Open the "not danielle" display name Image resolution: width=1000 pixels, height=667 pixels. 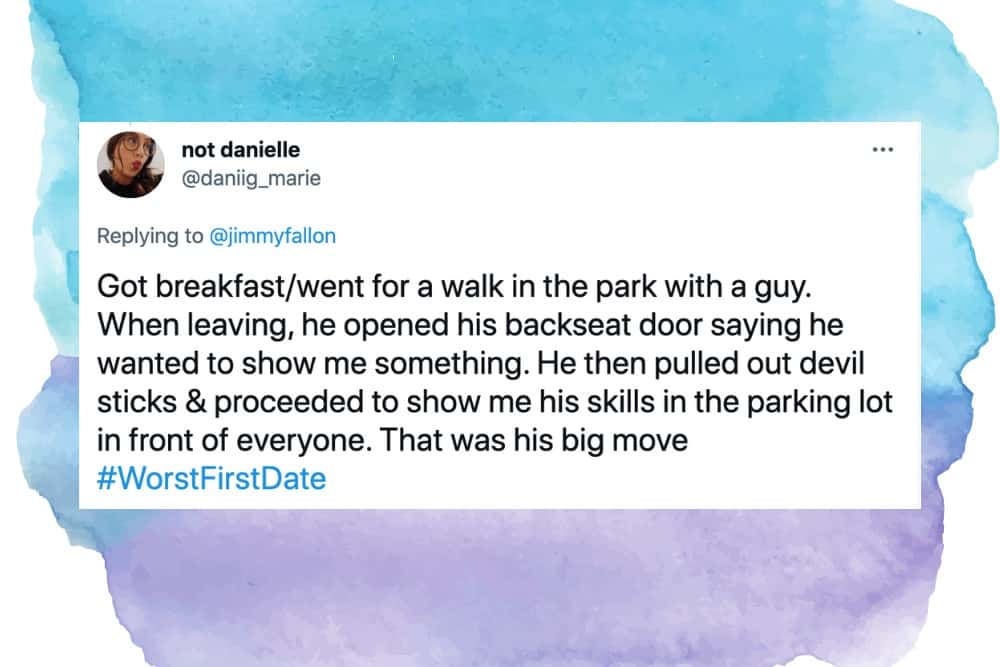pyautogui.click(x=240, y=150)
